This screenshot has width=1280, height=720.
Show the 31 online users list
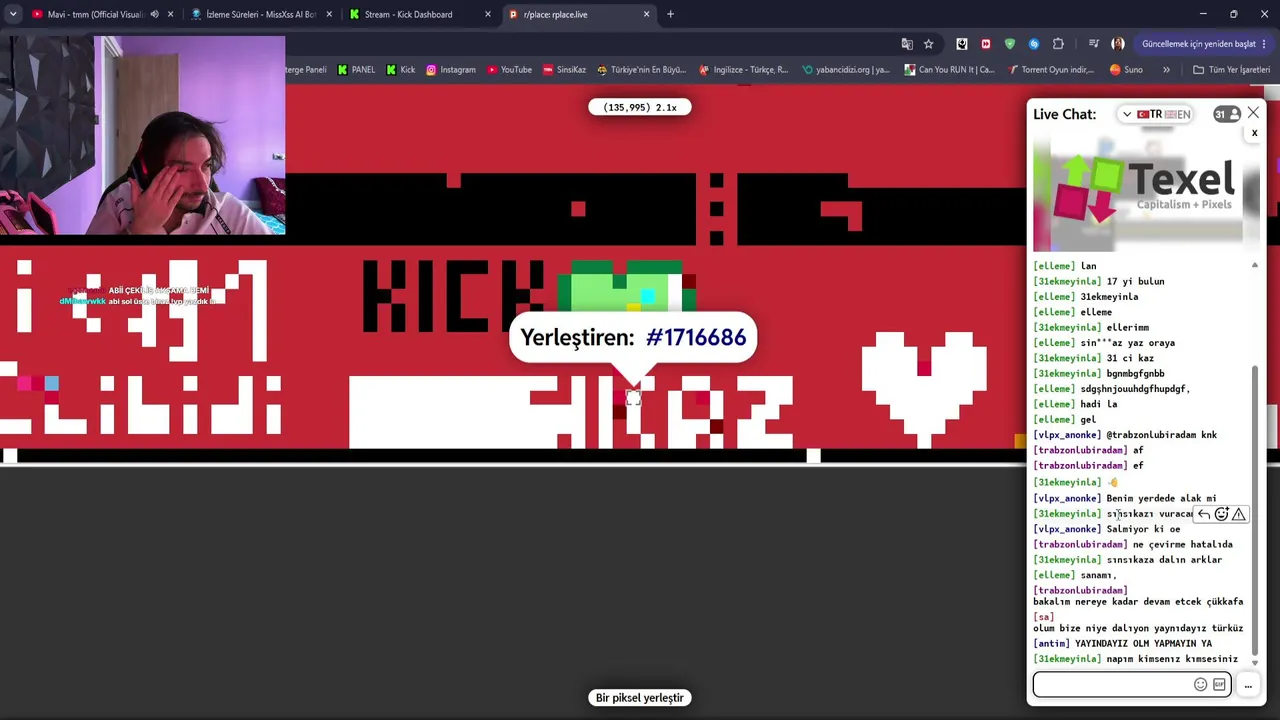(x=1225, y=114)
